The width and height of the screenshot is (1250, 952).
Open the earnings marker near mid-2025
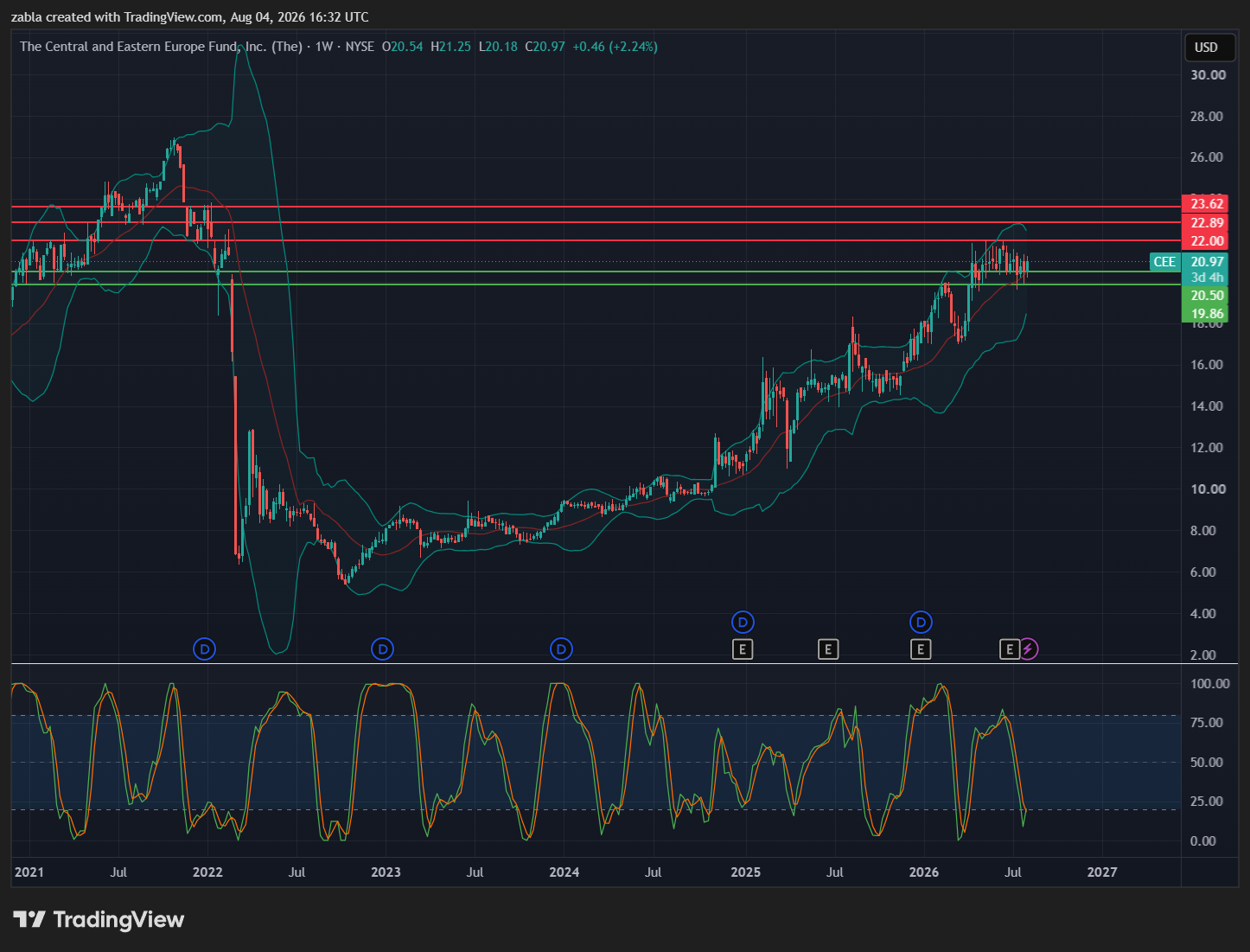point(828,649)
